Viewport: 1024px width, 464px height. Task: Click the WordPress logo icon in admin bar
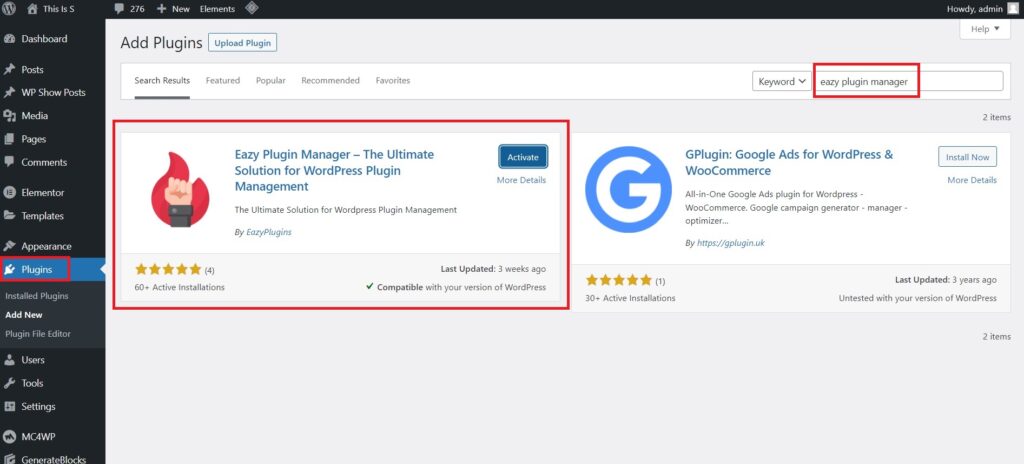[x=9, y=8]
